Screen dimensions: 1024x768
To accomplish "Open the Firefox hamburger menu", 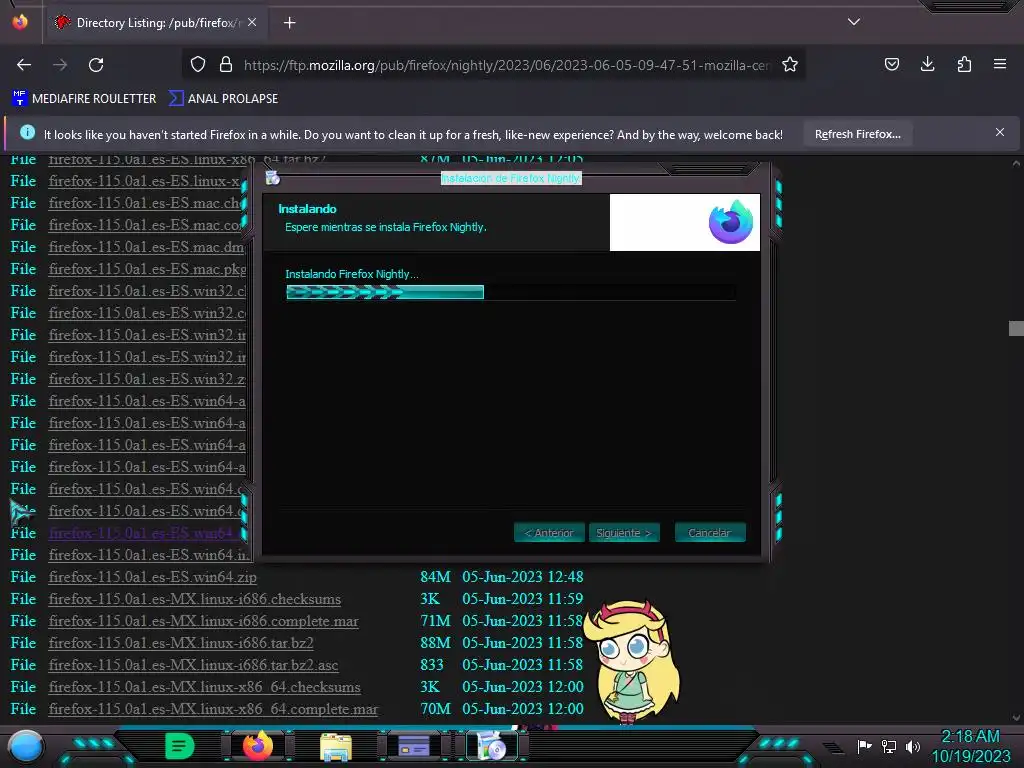I will pos(1000,64).
